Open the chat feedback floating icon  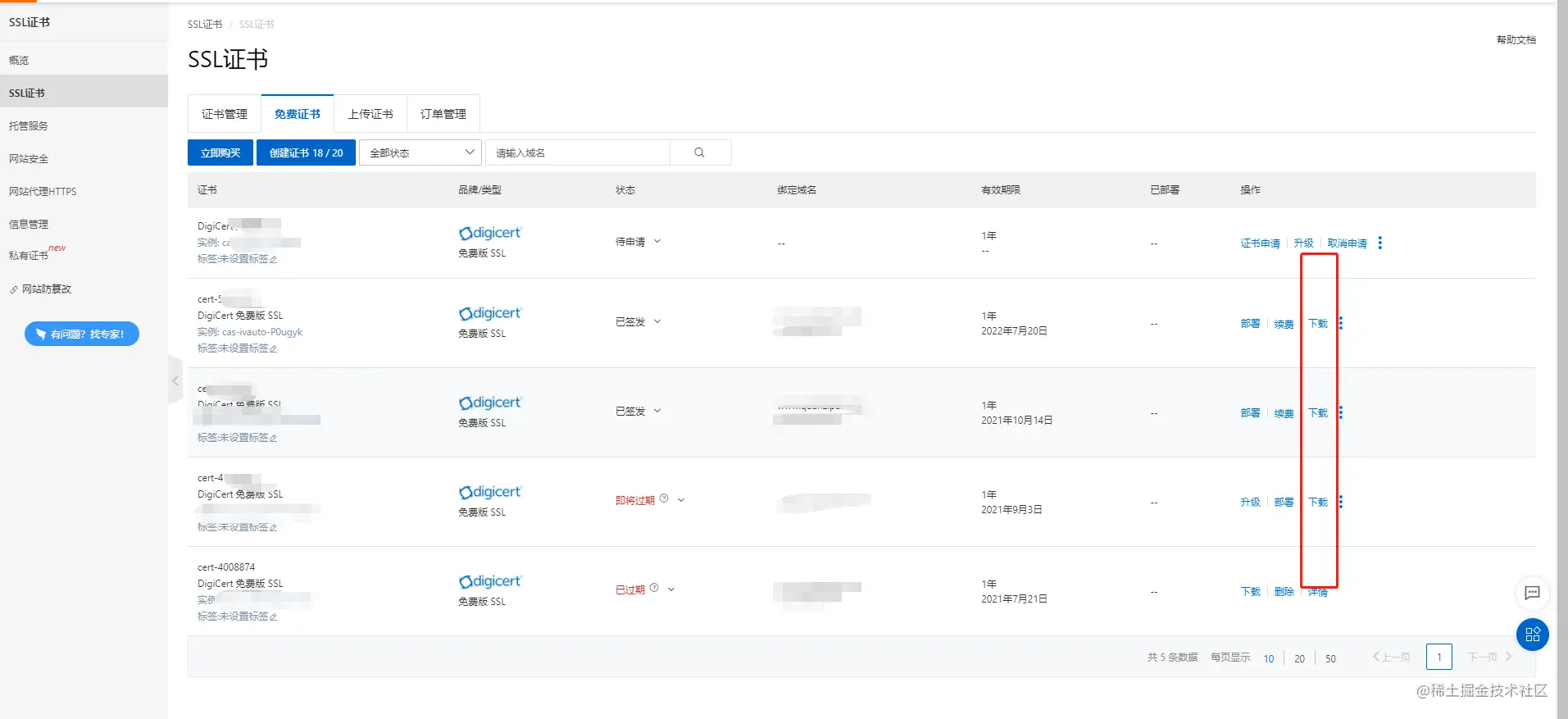[1532, 593]
